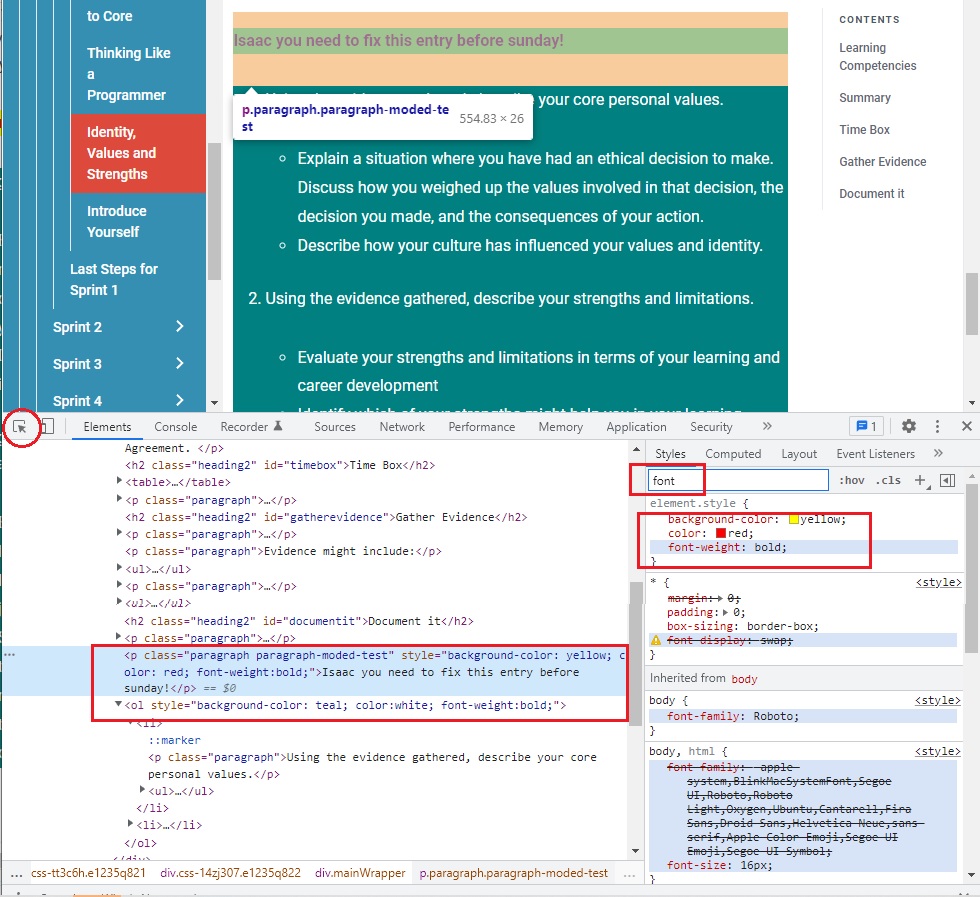
Task: Open the DevTools three-dot menu
Action: tap(937, 426)
